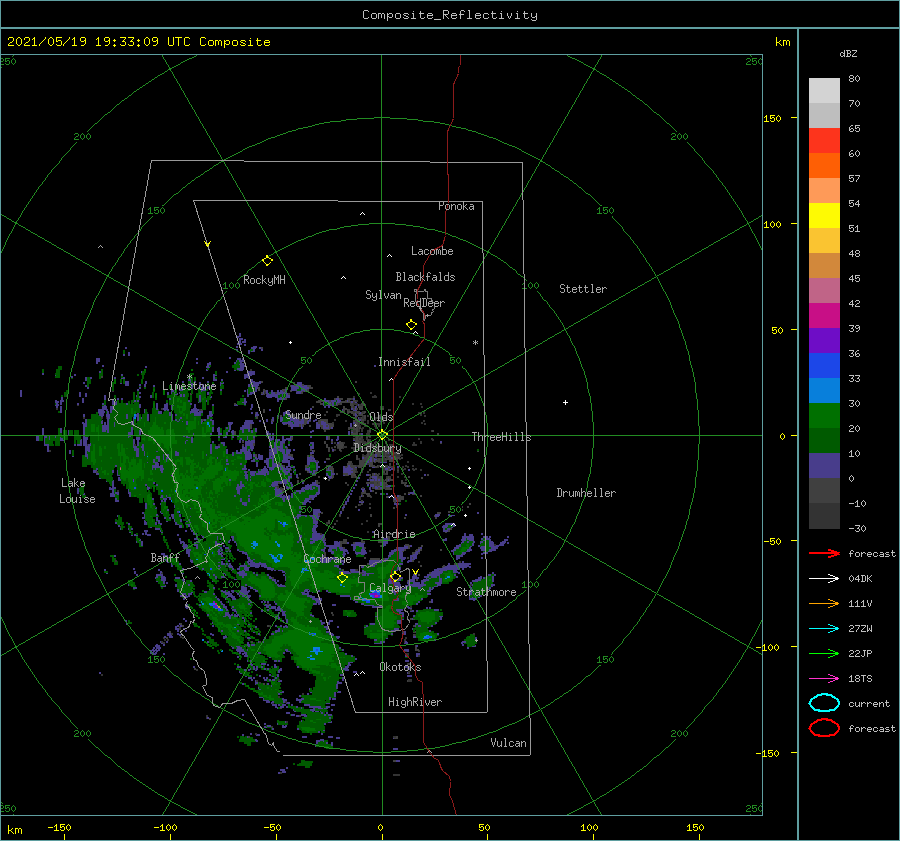Click the -30 dBZ scale value
The height and width of the screenshot is (841, 900).
[858, 528]
